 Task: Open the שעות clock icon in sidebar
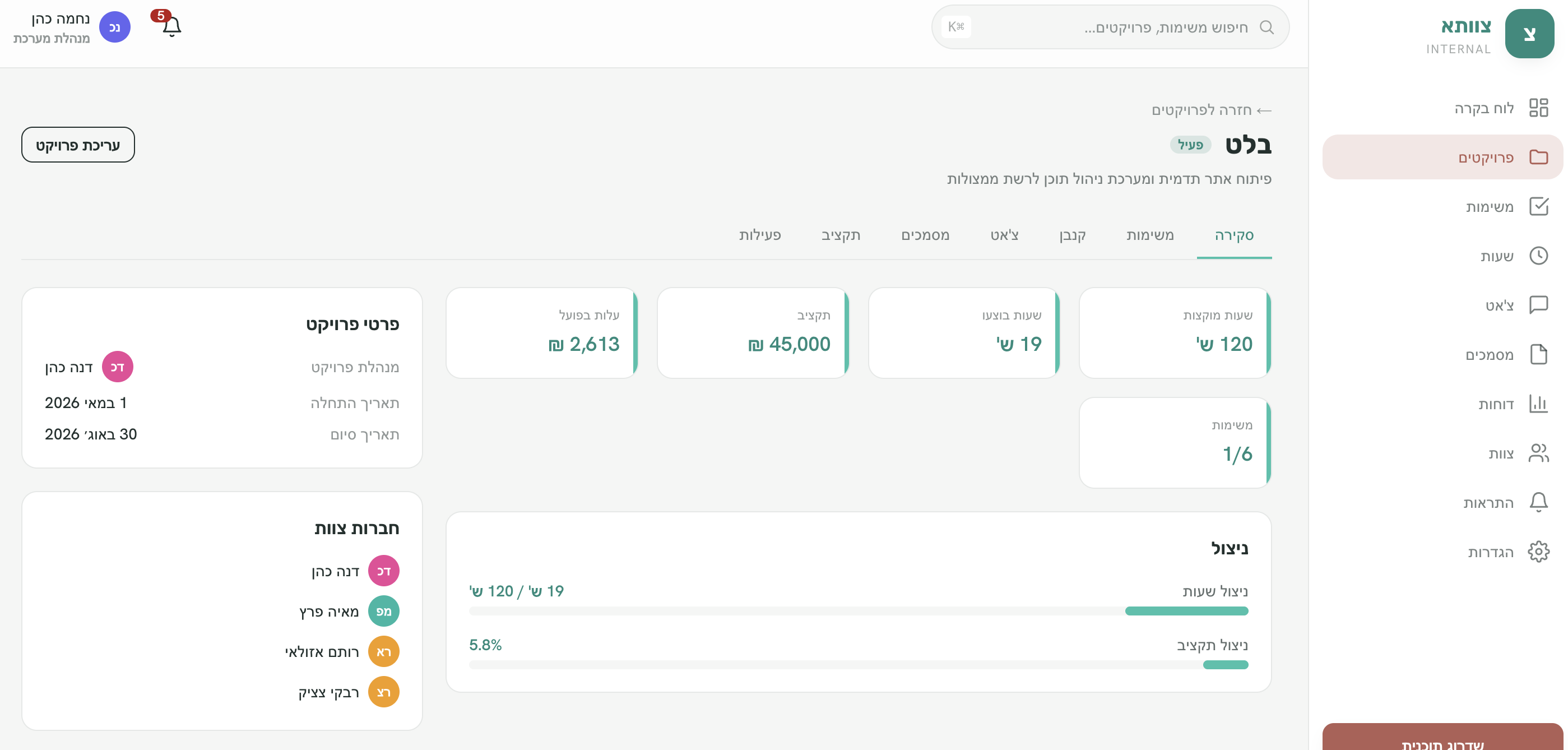point(1538,256)
